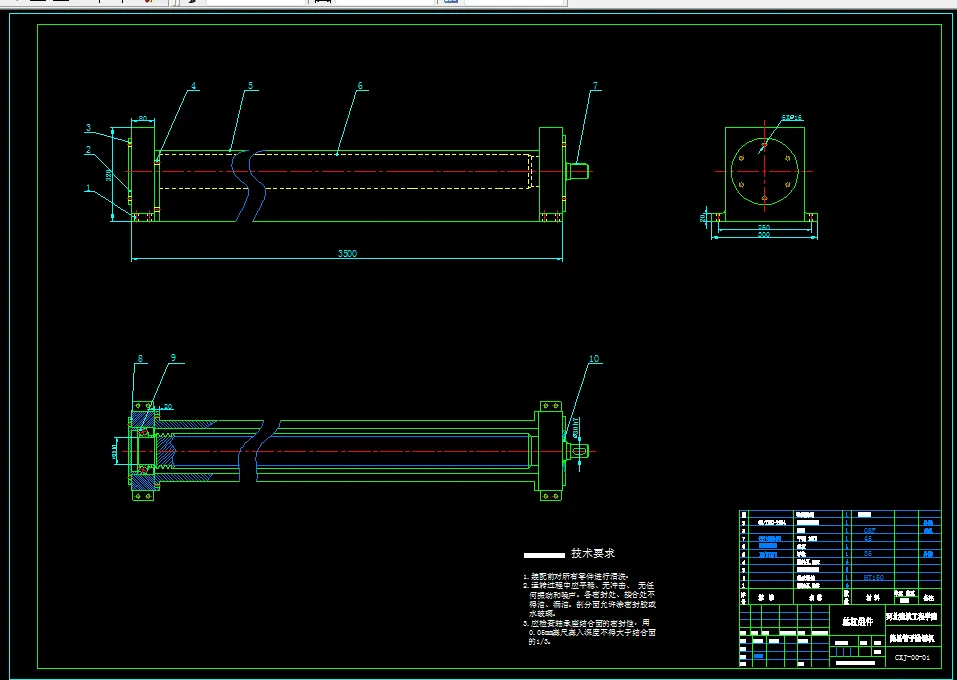Click part callout number 6
Screen dimensions: 957x680
pyautogui.click(x=360, y=86)
